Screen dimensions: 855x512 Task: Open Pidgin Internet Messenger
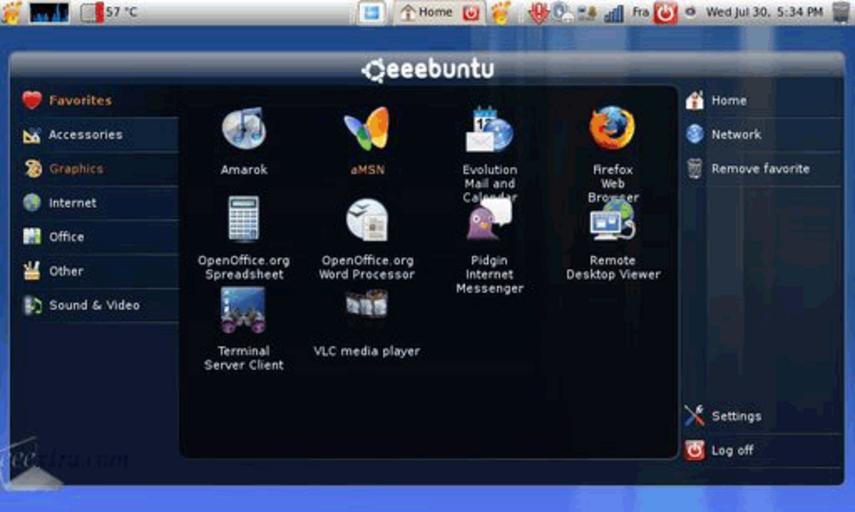point(489,219)
